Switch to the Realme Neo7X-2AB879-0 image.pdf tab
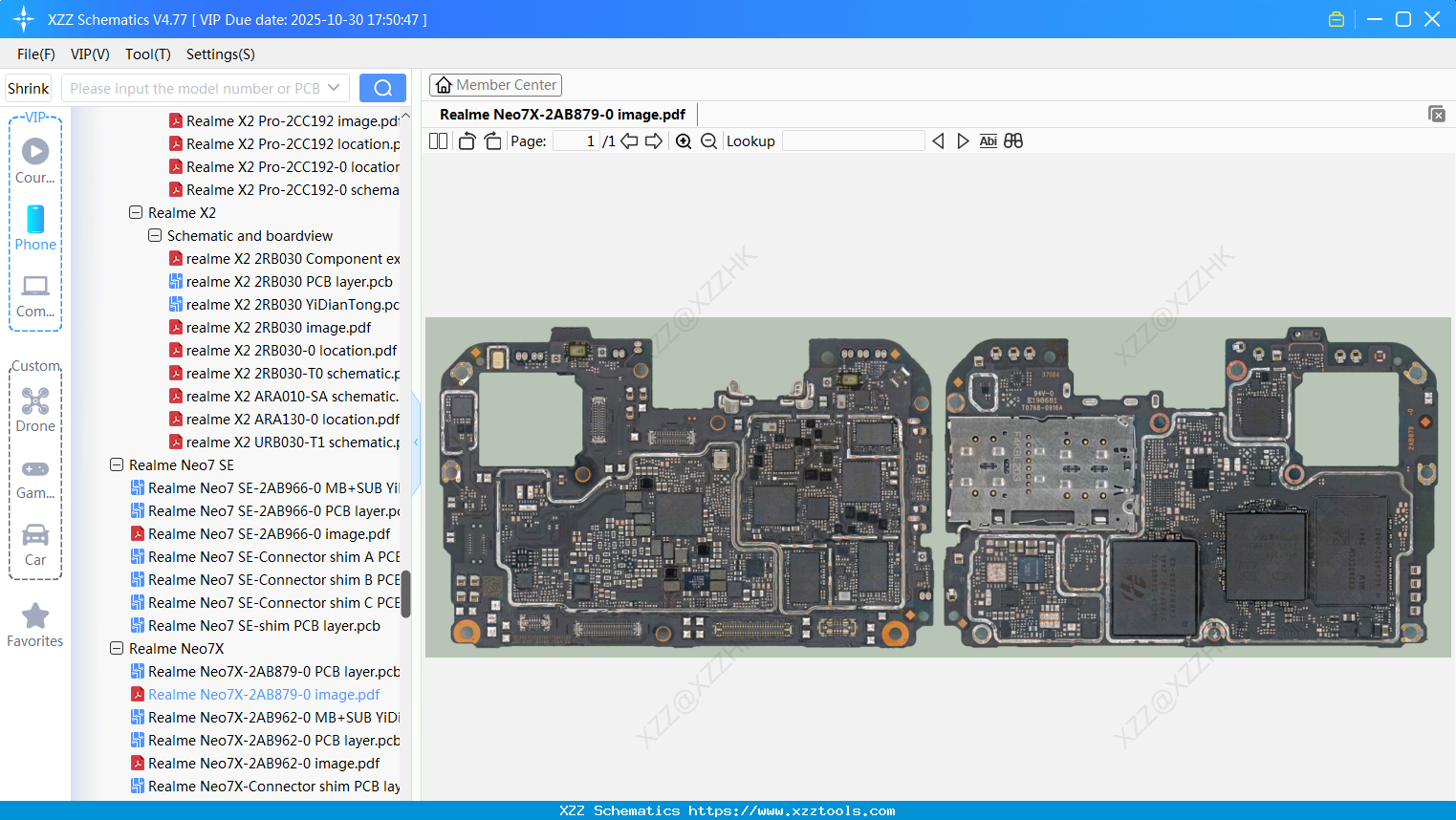Viewport: 1456px width, 820px height. pos(562,114)
